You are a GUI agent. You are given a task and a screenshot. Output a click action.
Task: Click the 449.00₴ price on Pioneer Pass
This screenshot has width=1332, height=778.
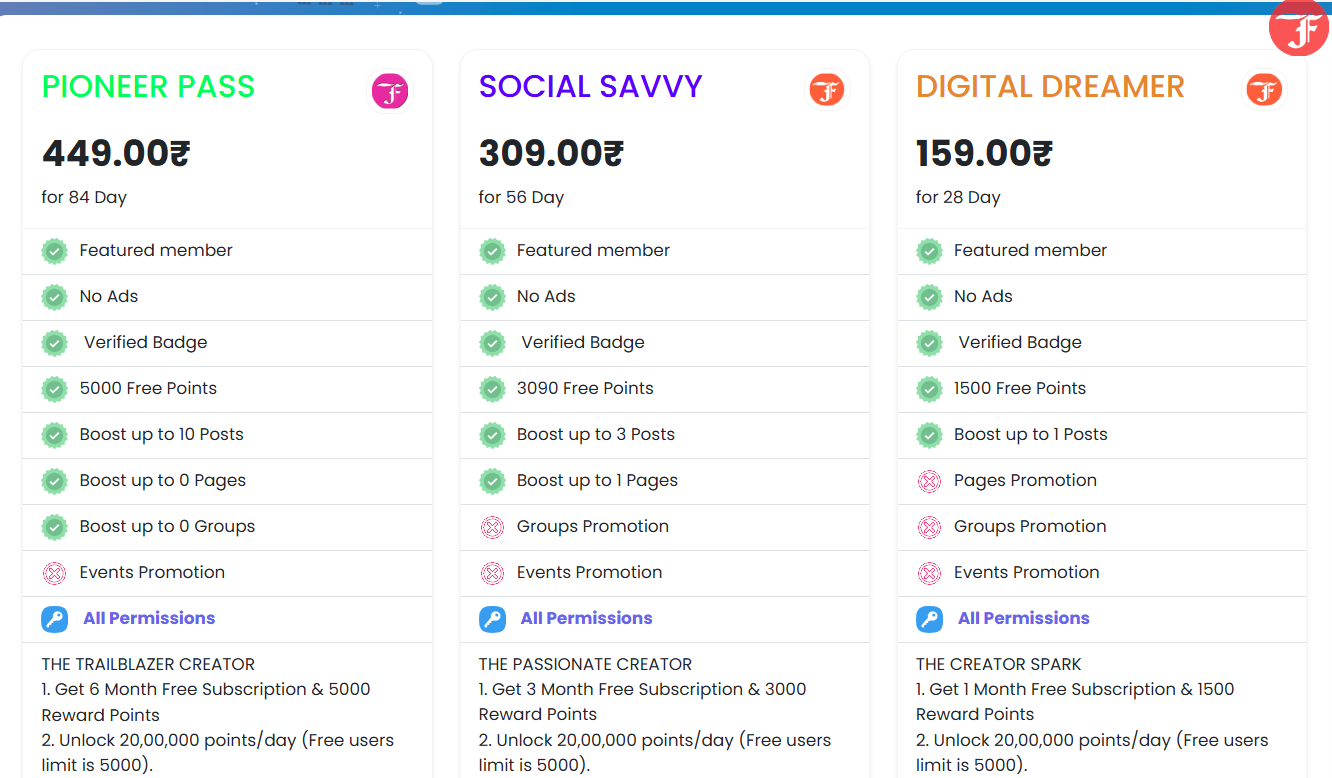(116, 153)
